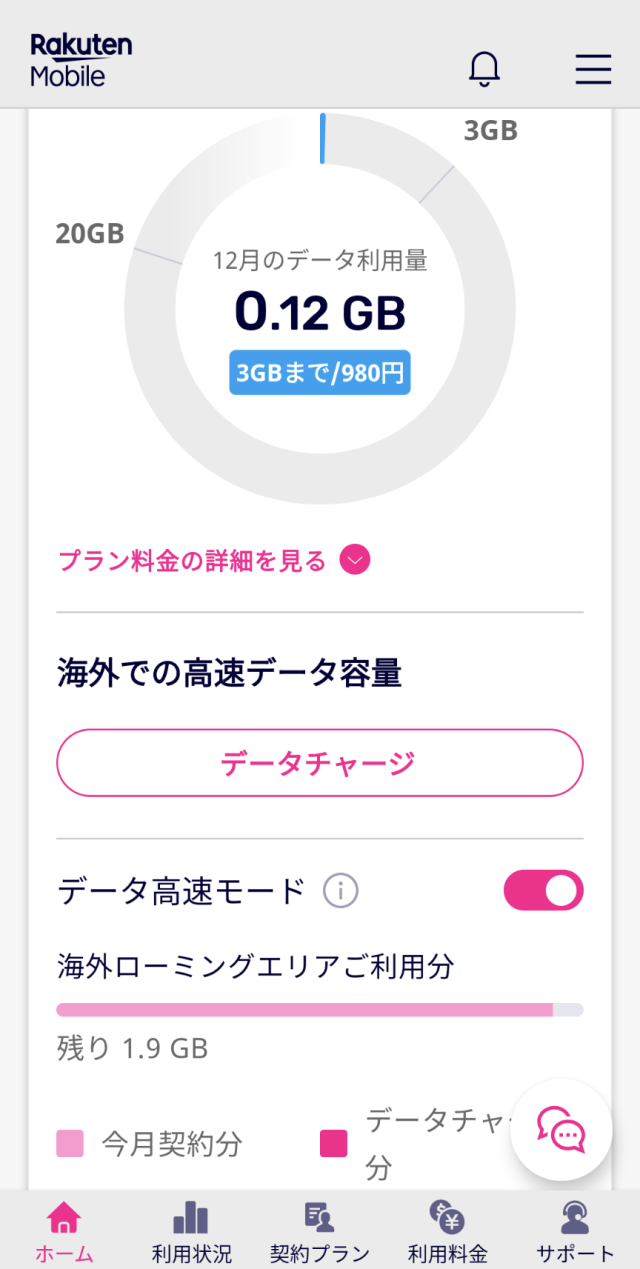The width and height of the screenshot is (640, 1269).
Task: Click プラン料金の詳細を見る link
Action: [x=192, y=561]
